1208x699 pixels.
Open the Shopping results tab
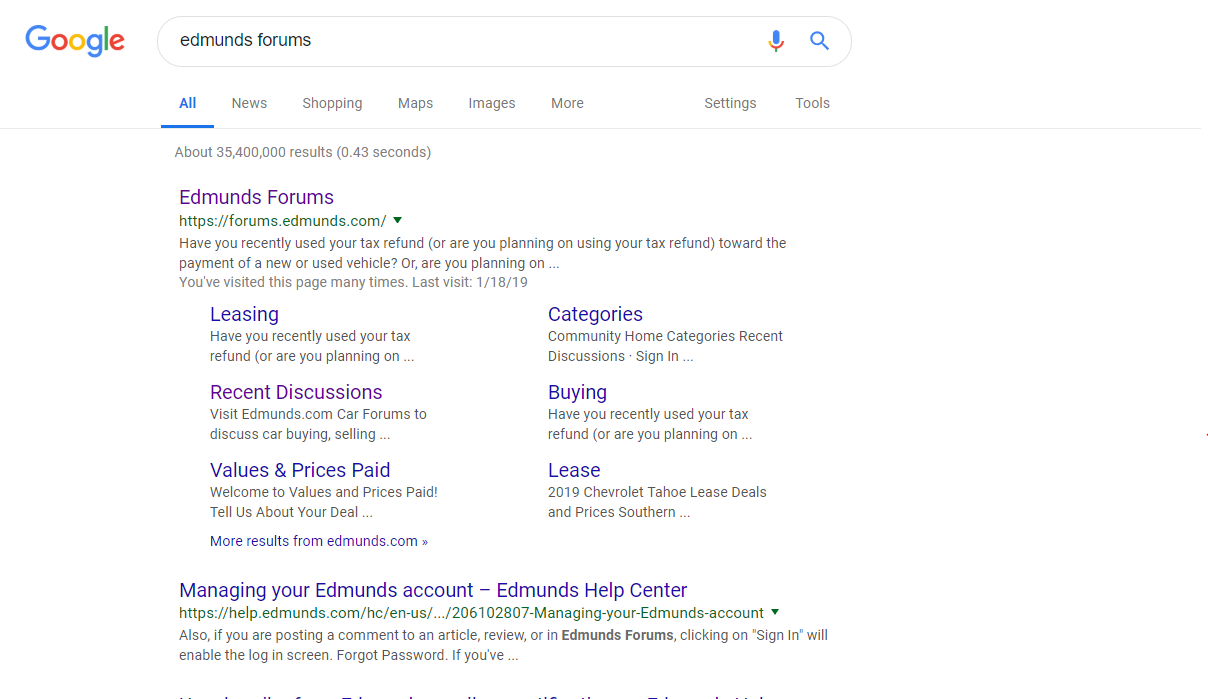pyautogui.click(x=332, y=103)
